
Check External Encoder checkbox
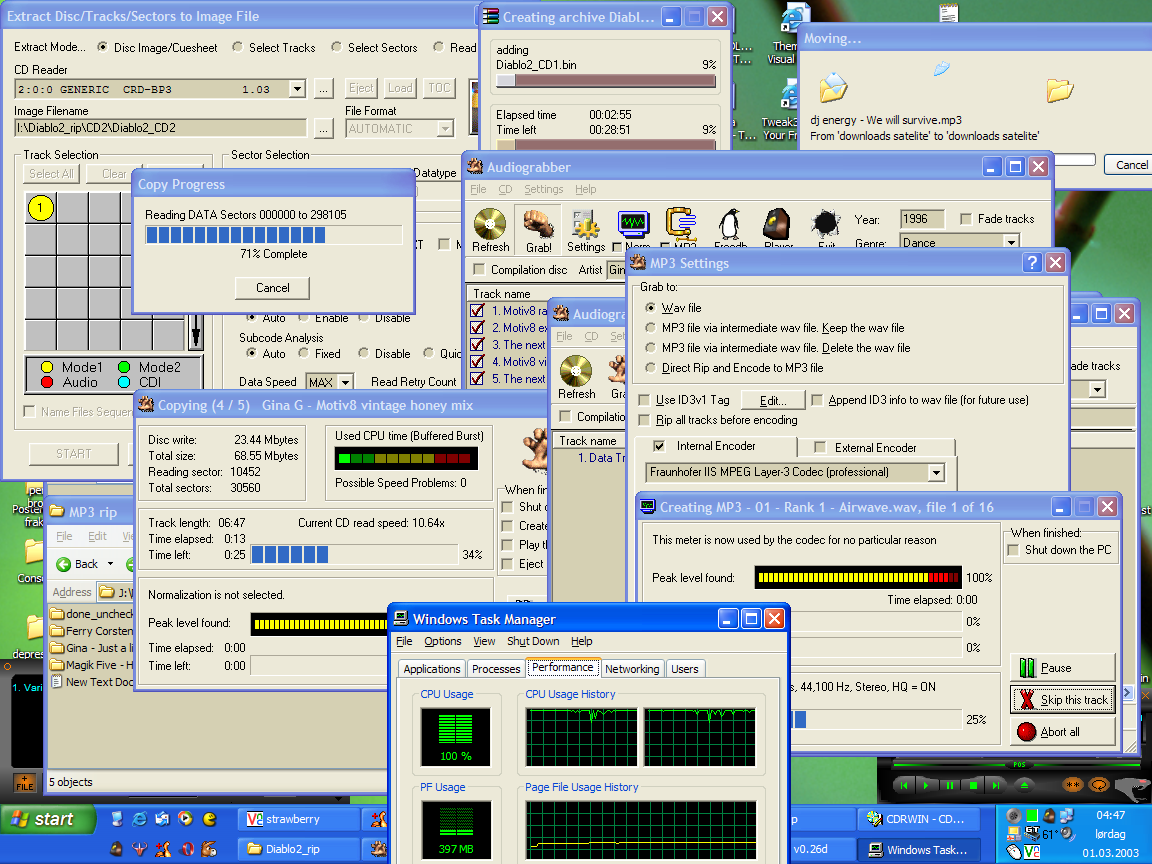click(x=820, y=447)
